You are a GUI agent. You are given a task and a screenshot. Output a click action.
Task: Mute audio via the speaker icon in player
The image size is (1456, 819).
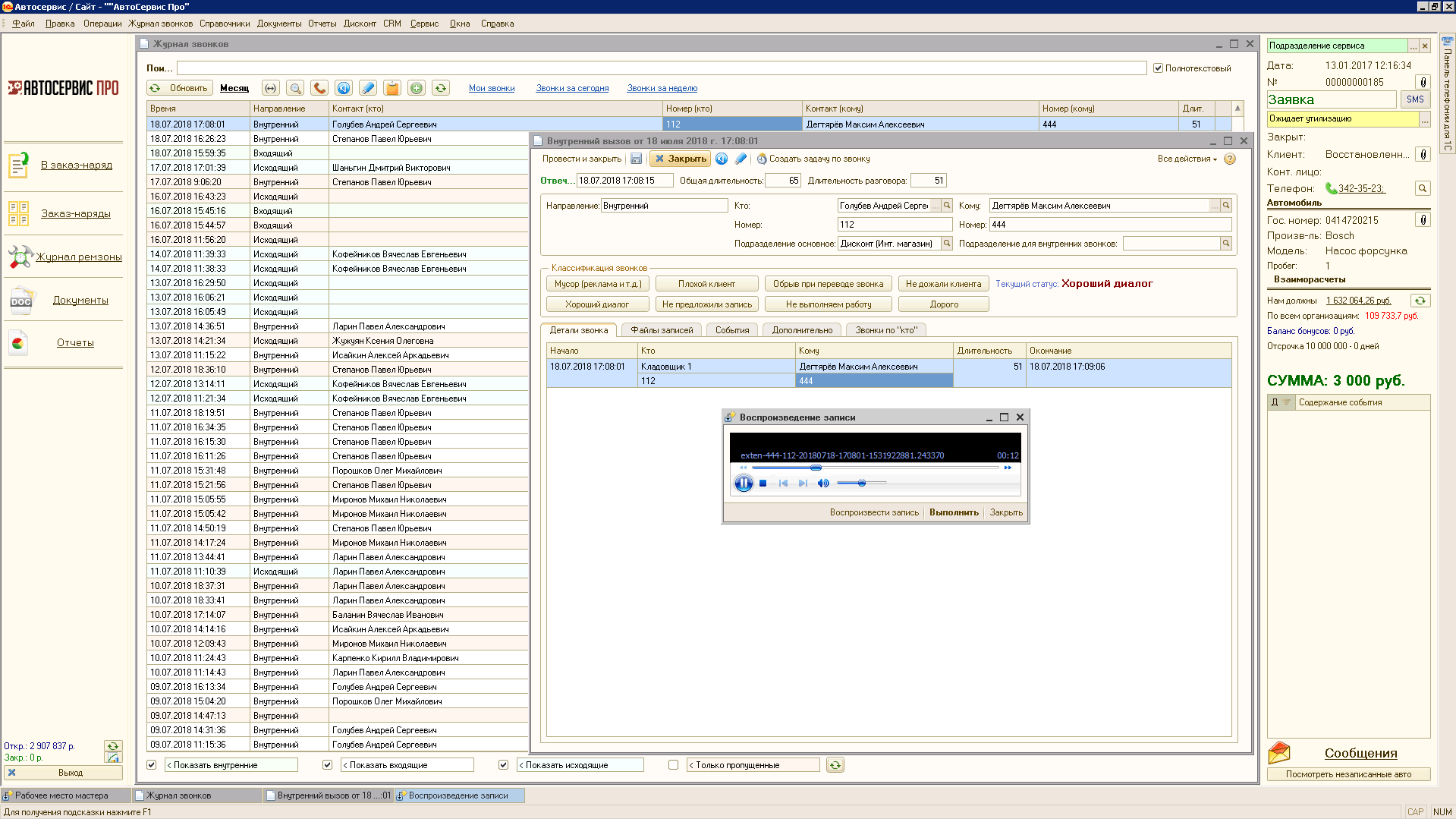tap(823, 484)
